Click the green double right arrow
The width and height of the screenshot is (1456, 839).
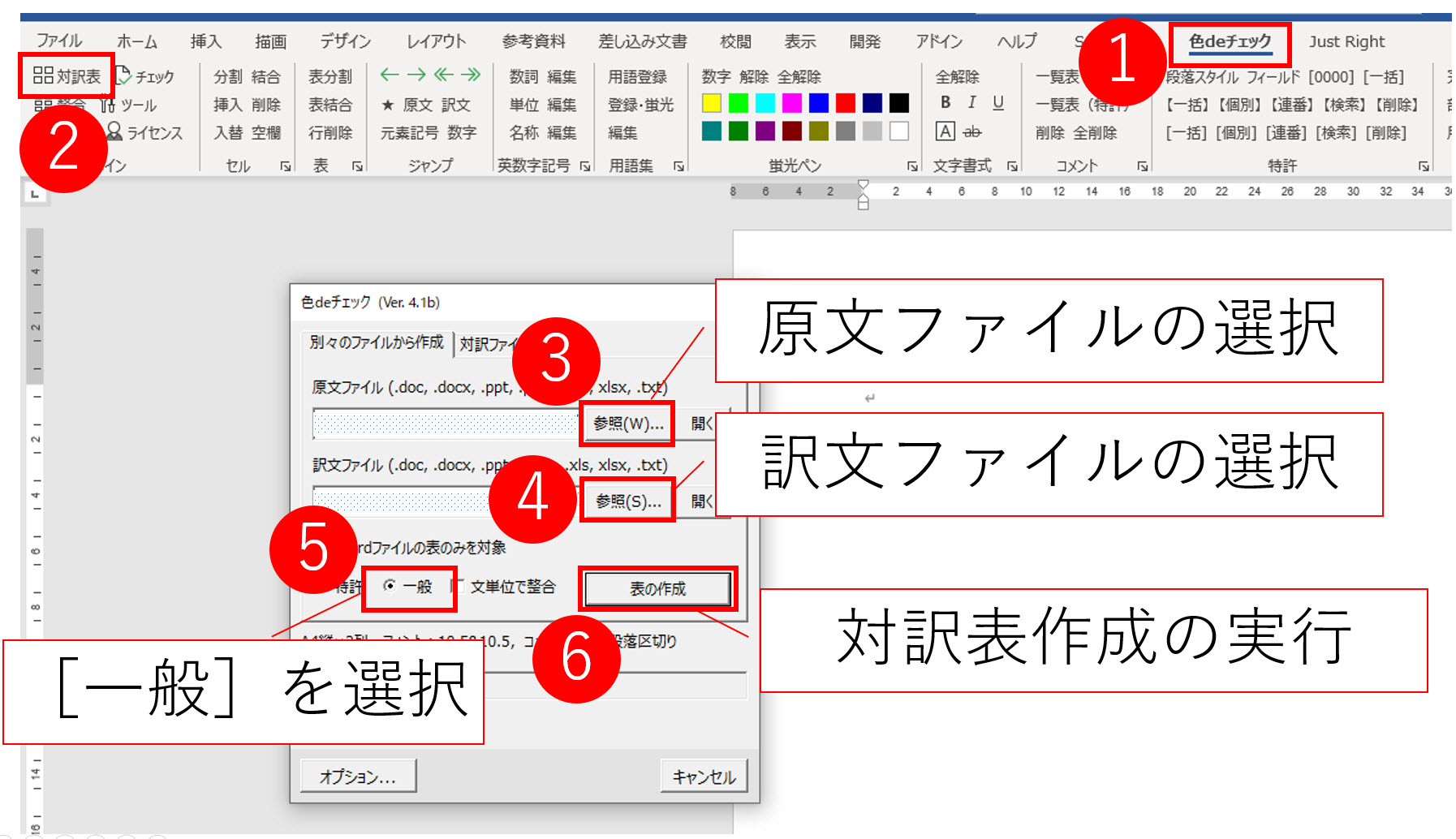pos(471,75)
